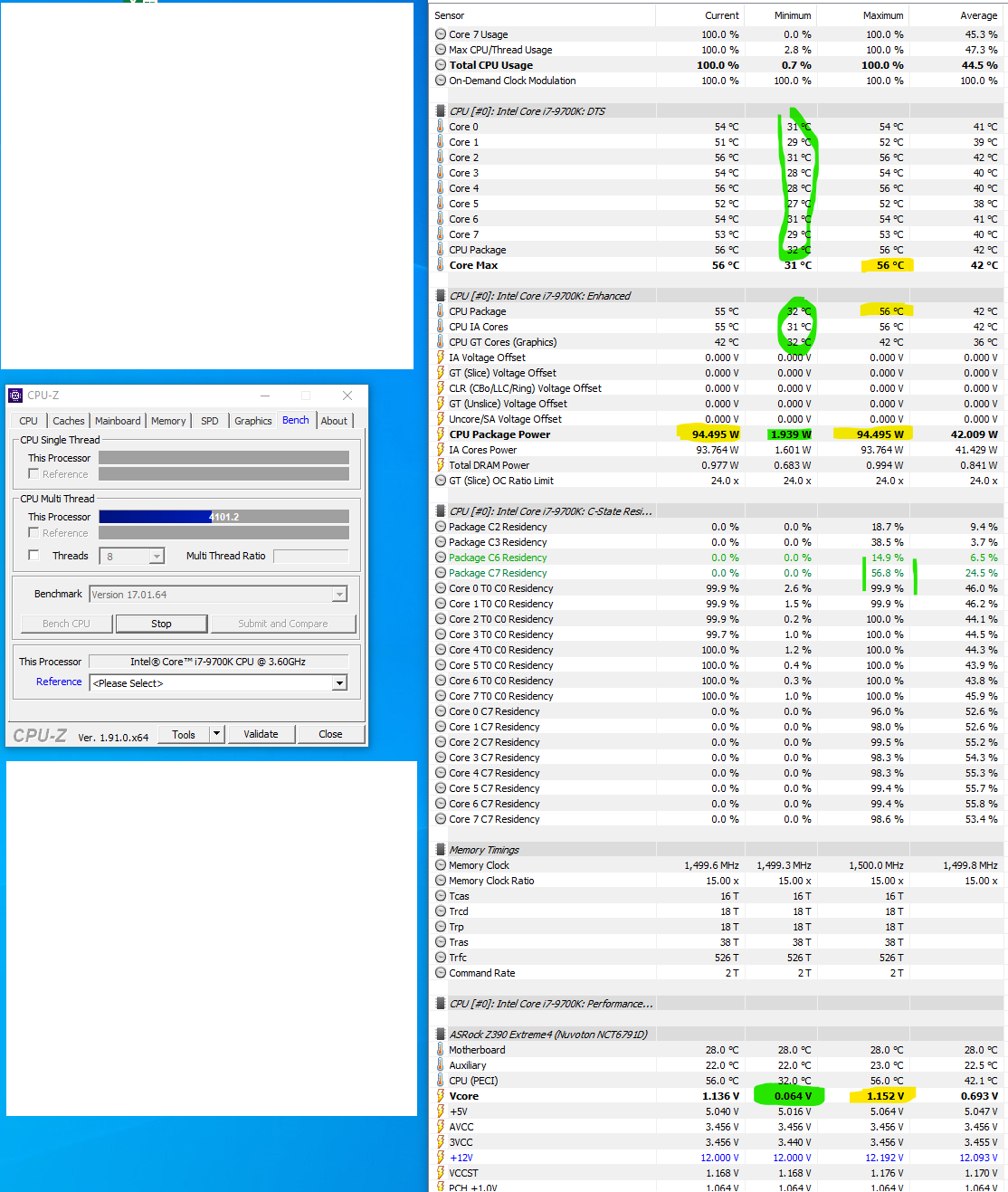Select the Uncore/SA Voltage Offset row
Viewport: 1008px width, 1192px height.
pos(718,419)
